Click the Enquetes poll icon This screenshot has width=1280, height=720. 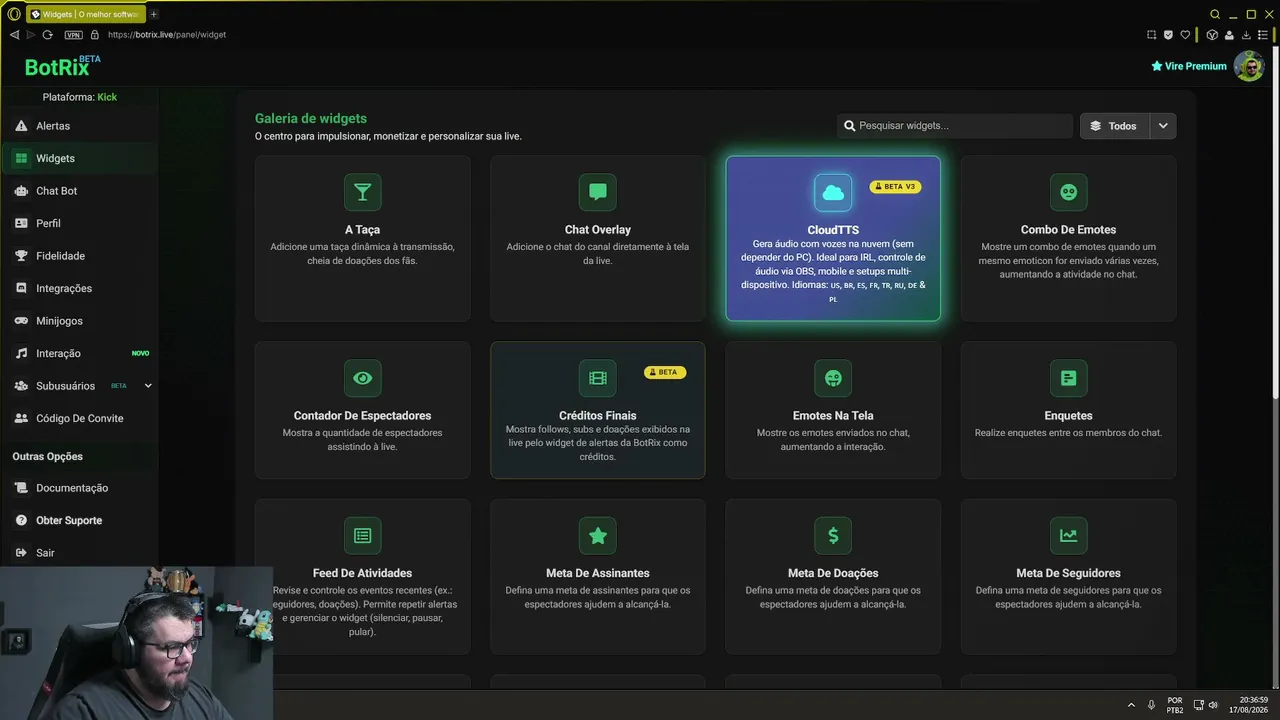[x=1069, y=378]
